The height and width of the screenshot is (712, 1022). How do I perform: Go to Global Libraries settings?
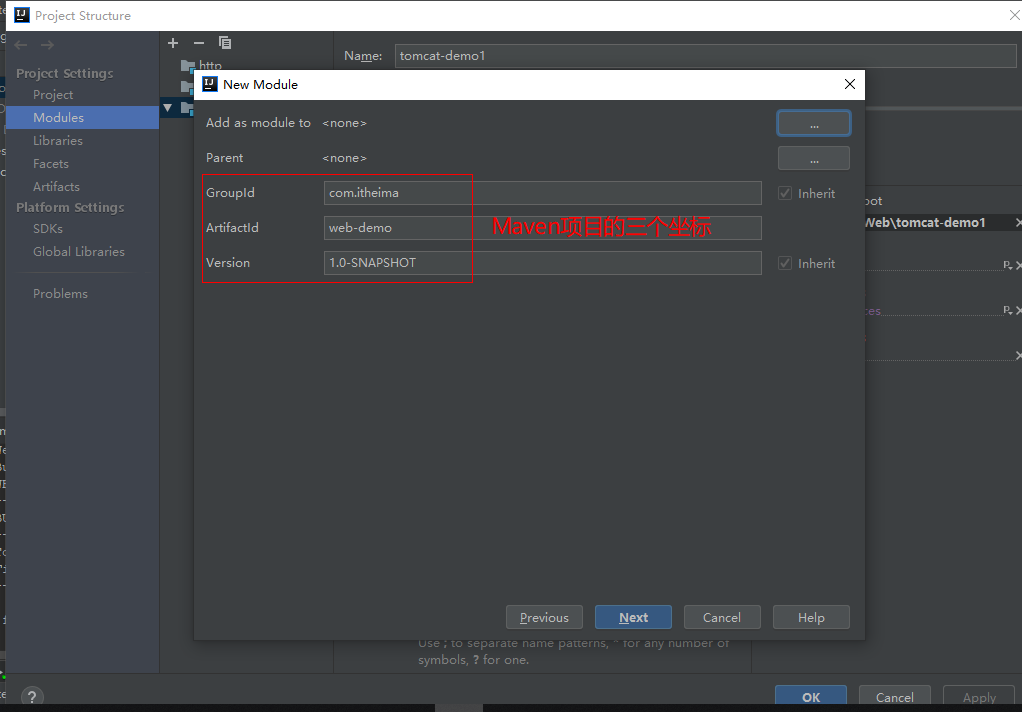[79, 252]
